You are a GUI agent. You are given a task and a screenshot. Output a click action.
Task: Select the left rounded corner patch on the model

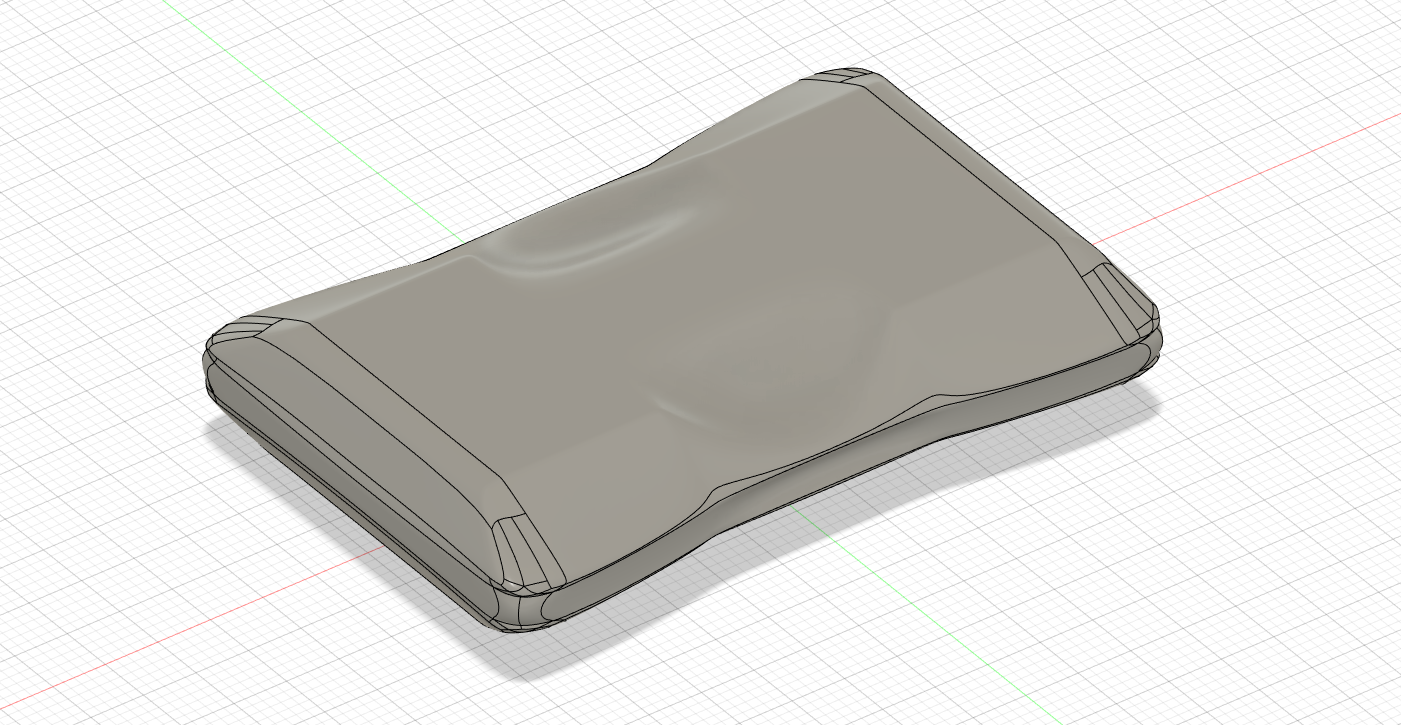(245, 328)
